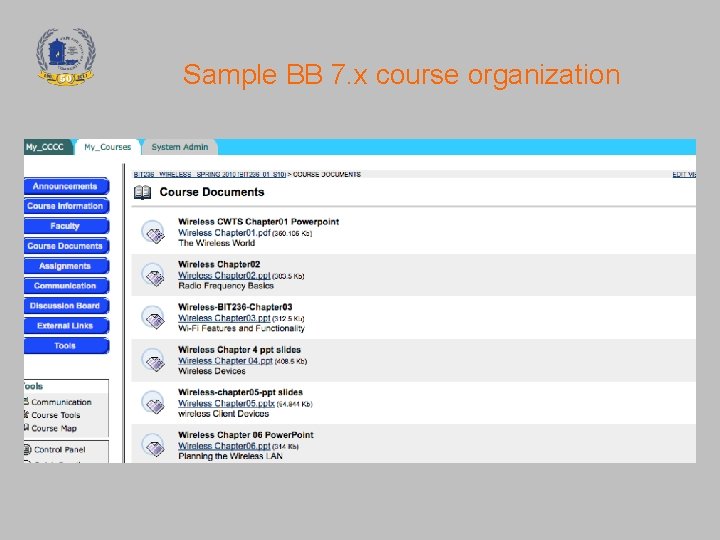720x540 pixels.
Task: Open Course Information section
Action: (66, 206)
